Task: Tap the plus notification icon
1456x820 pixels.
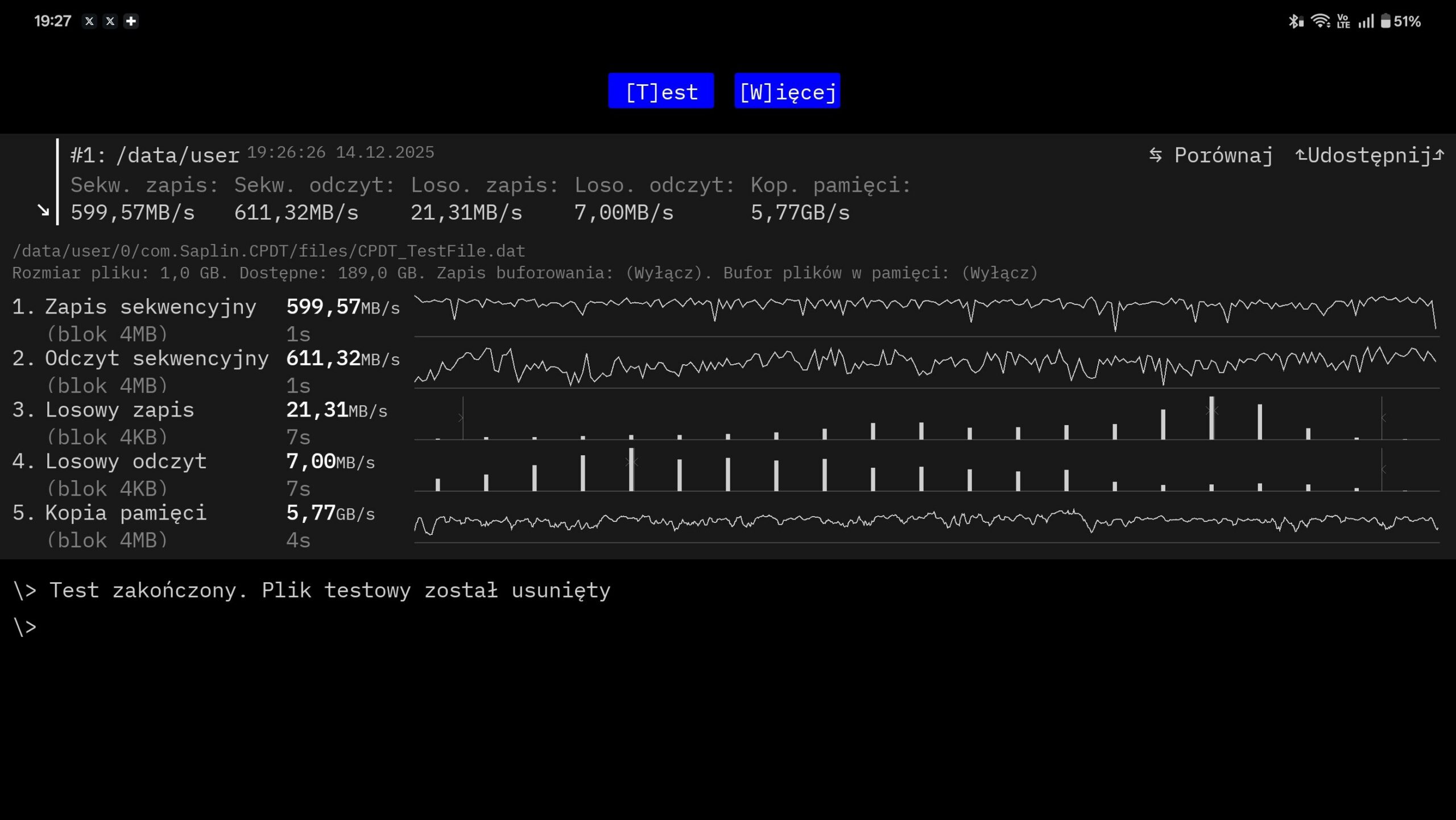Action: 131,21
